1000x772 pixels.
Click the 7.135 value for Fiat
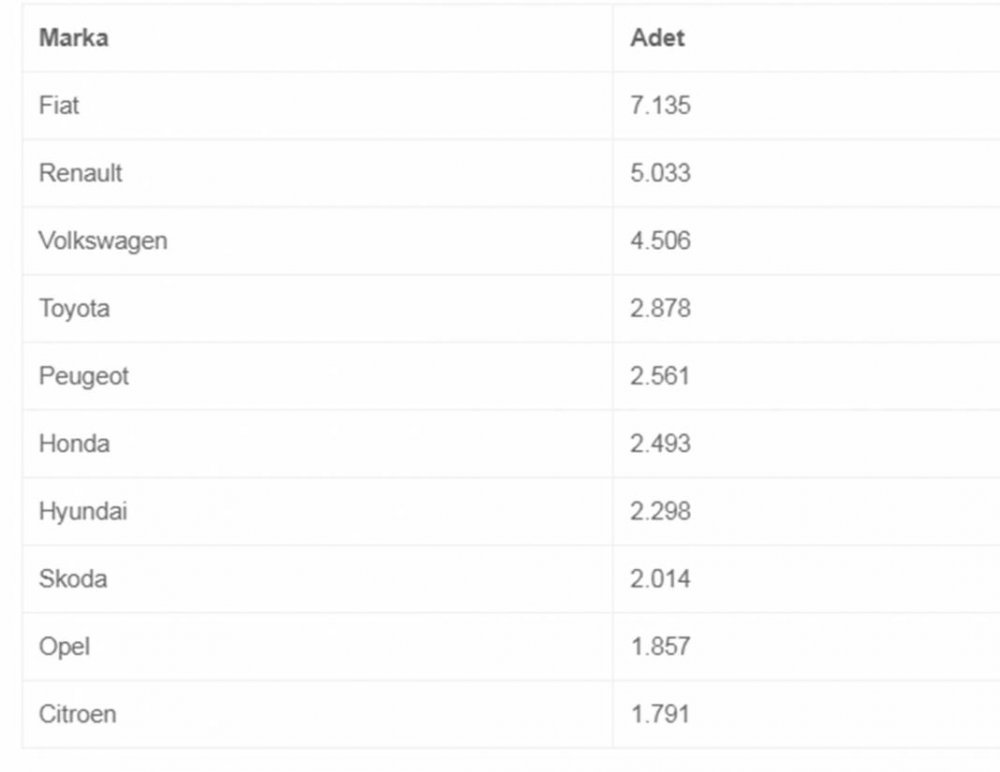[x=661, y=105]
